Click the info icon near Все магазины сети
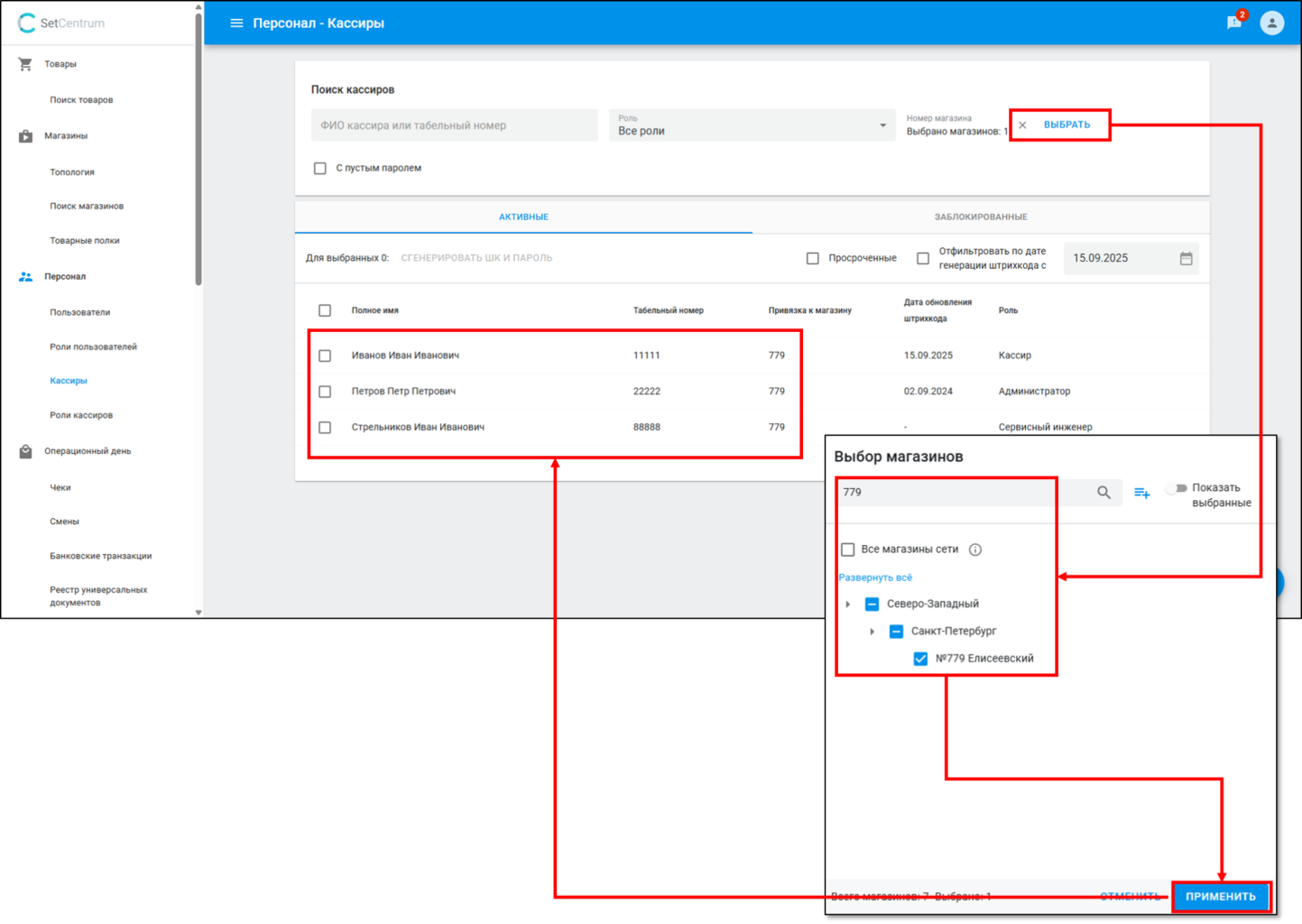Image resolution: width=1302 pixels, height=924 pixels. (x=974, y=550)
